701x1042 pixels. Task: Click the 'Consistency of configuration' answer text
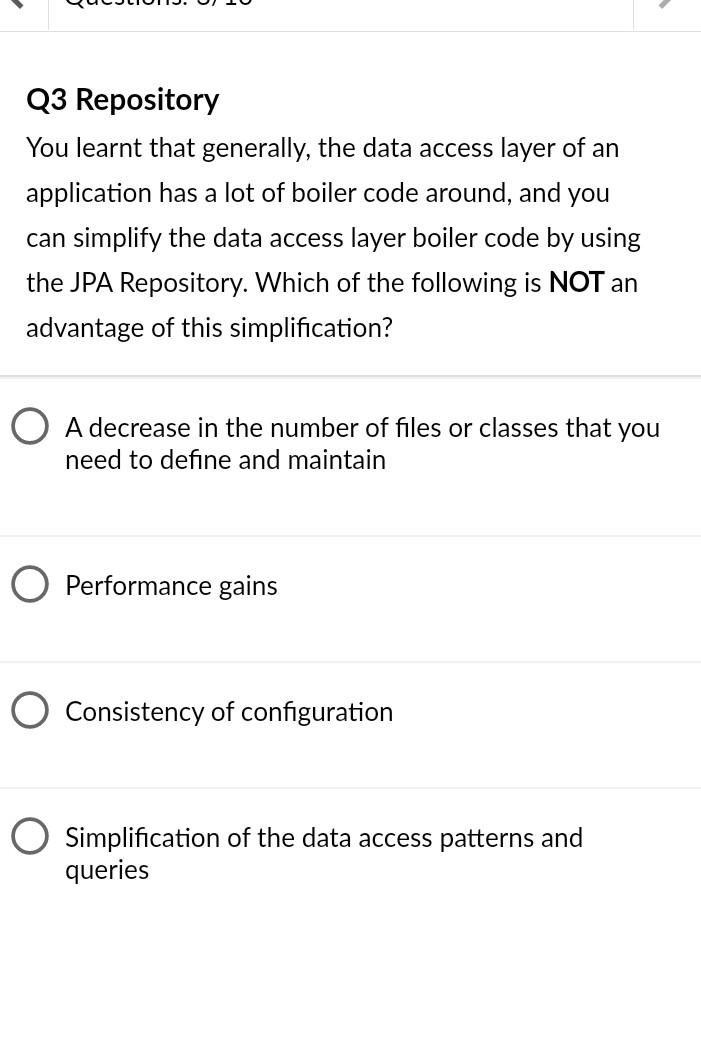point(229,710)
